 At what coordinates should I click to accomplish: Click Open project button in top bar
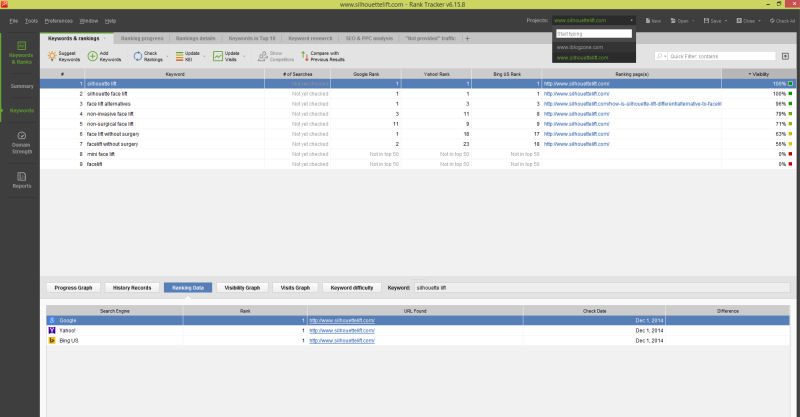tap(682, 21)
